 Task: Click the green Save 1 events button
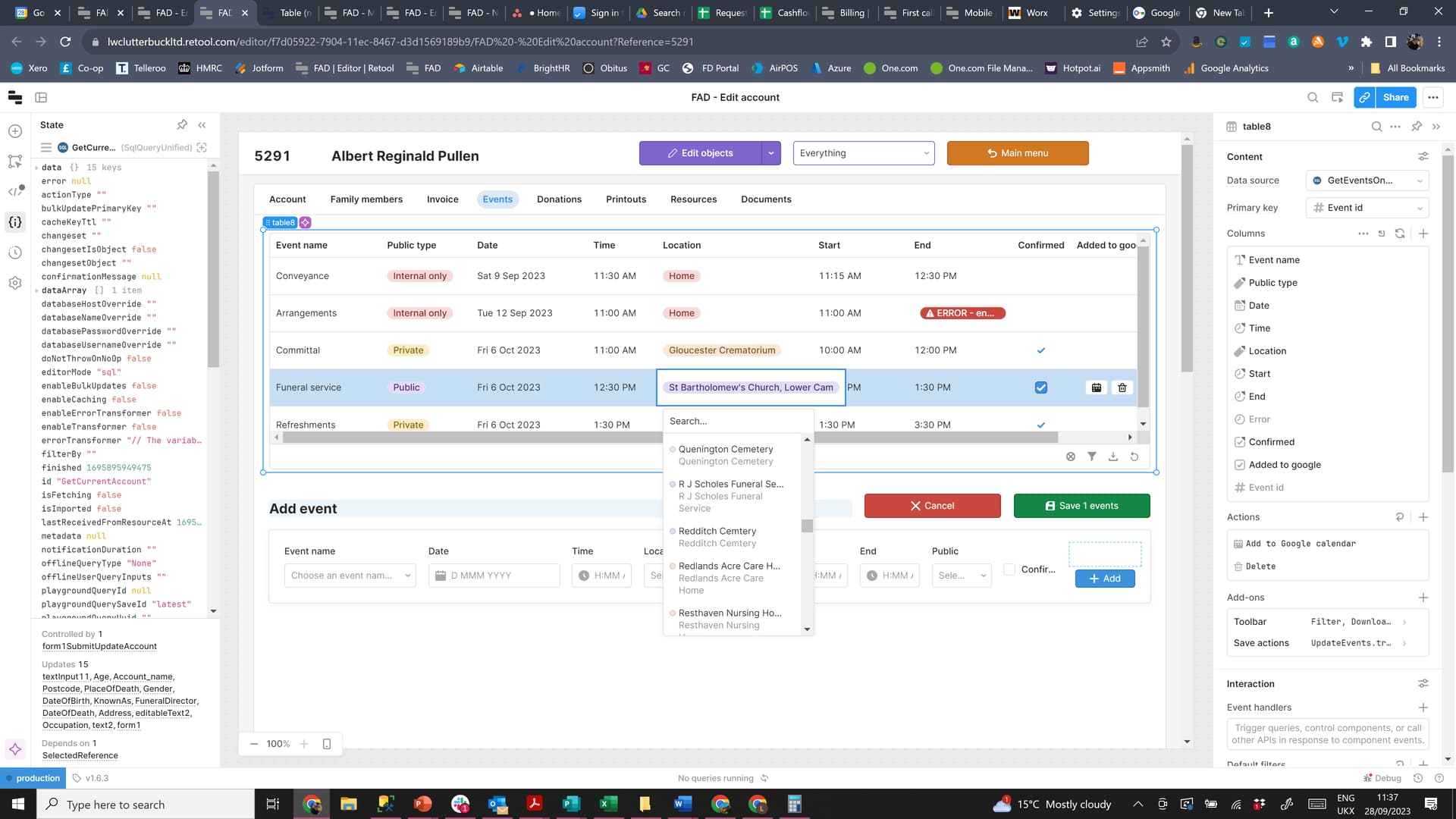tap(1082, 506)
